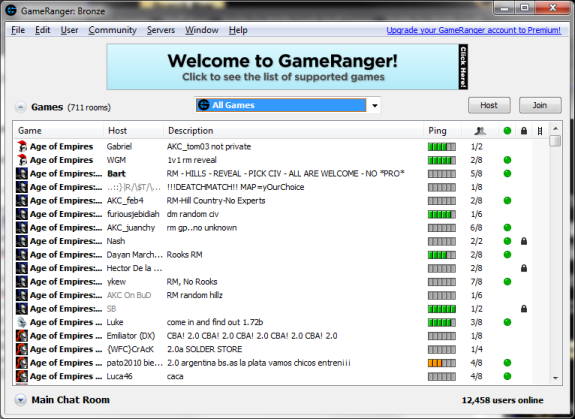Click the scrollbar down arrow in games list
The image size is (575, 419).
click(x=556, y=378)
